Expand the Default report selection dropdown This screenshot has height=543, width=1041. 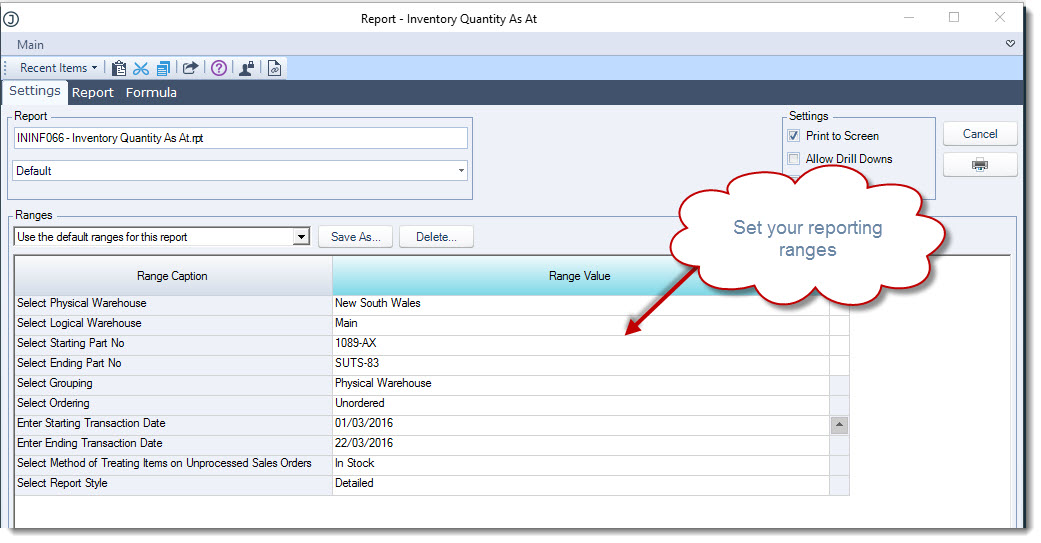[x=461, y=171]
